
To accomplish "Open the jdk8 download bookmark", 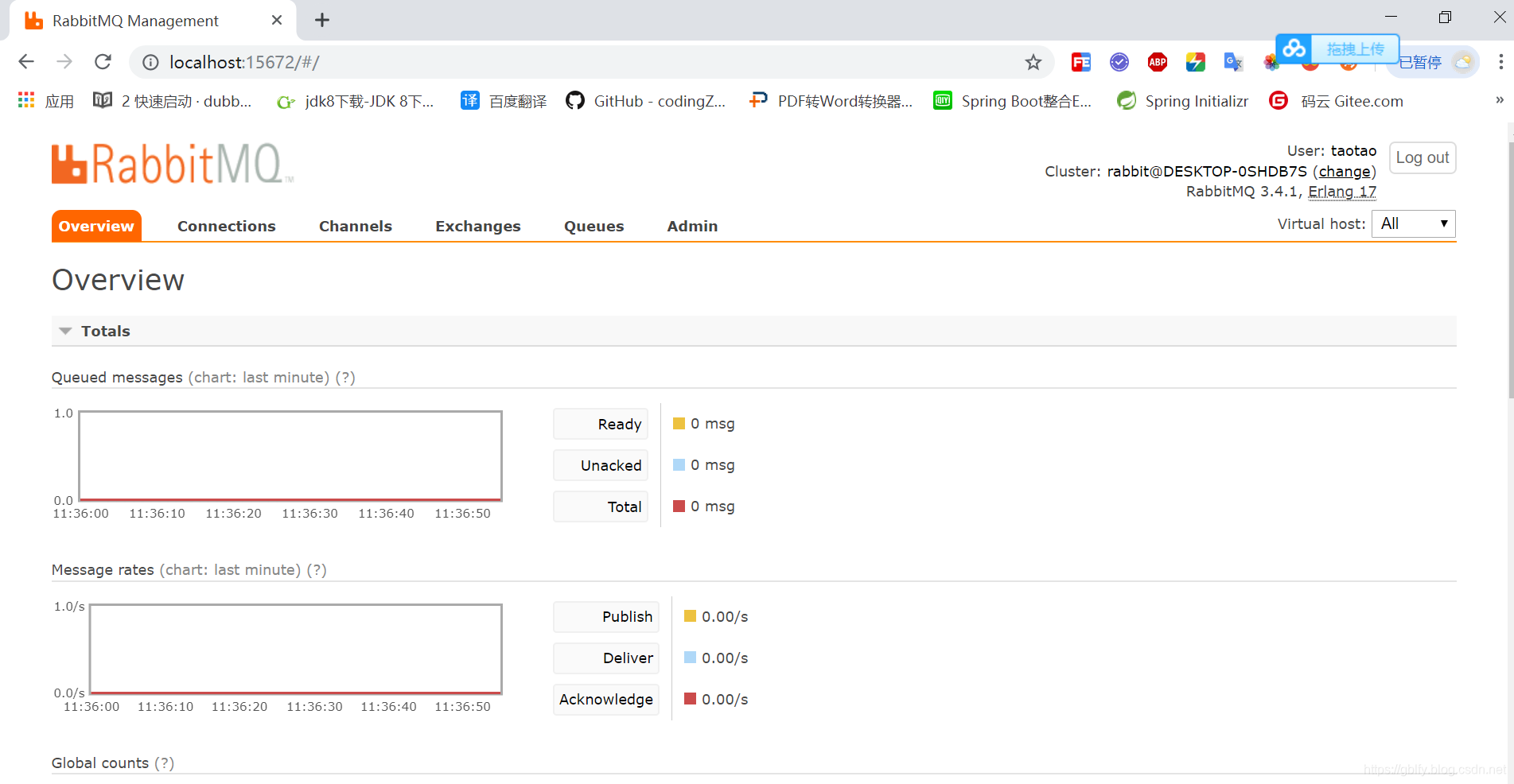I will (355, 101).
